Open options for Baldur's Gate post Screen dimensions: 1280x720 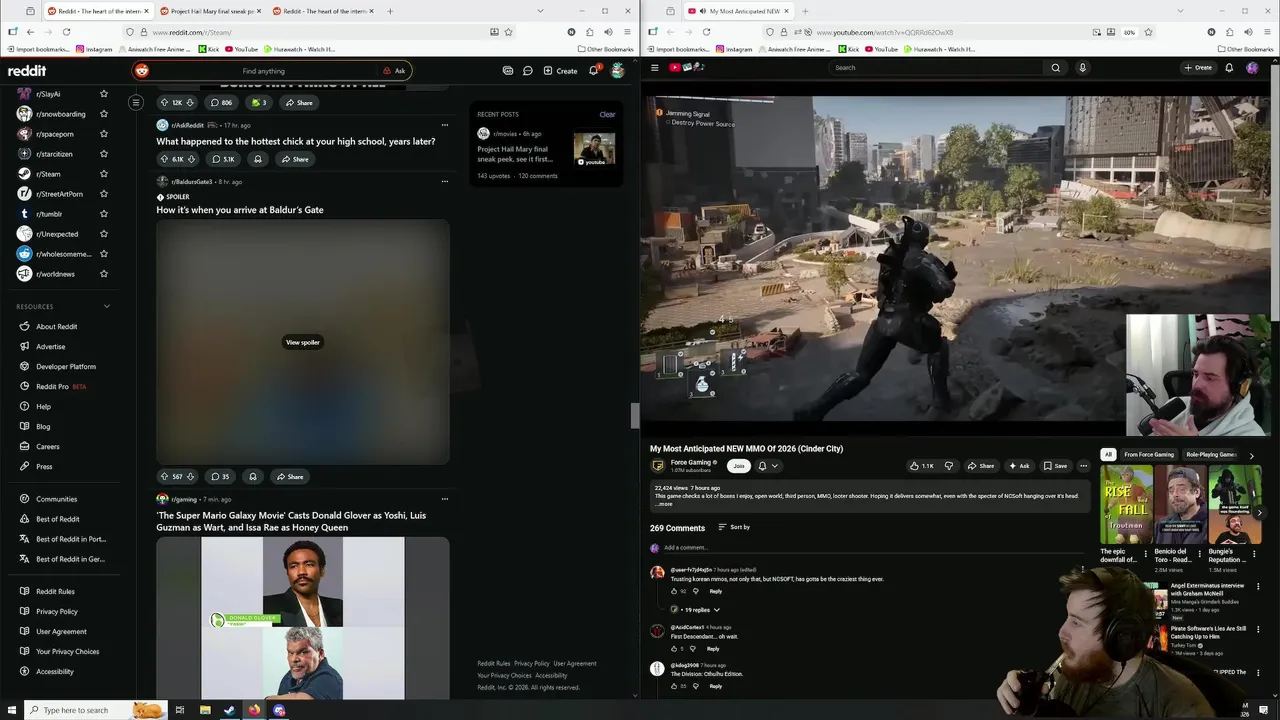[x=445, y=182]
